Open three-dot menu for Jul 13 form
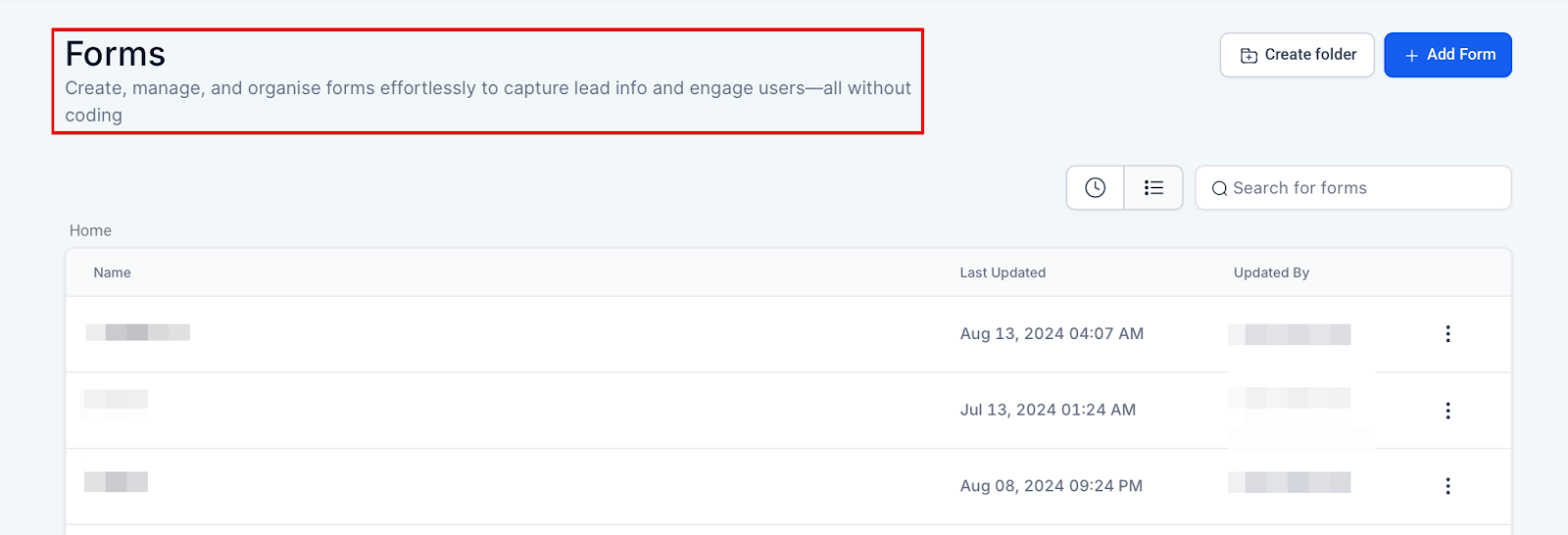 pos(1447,411)
